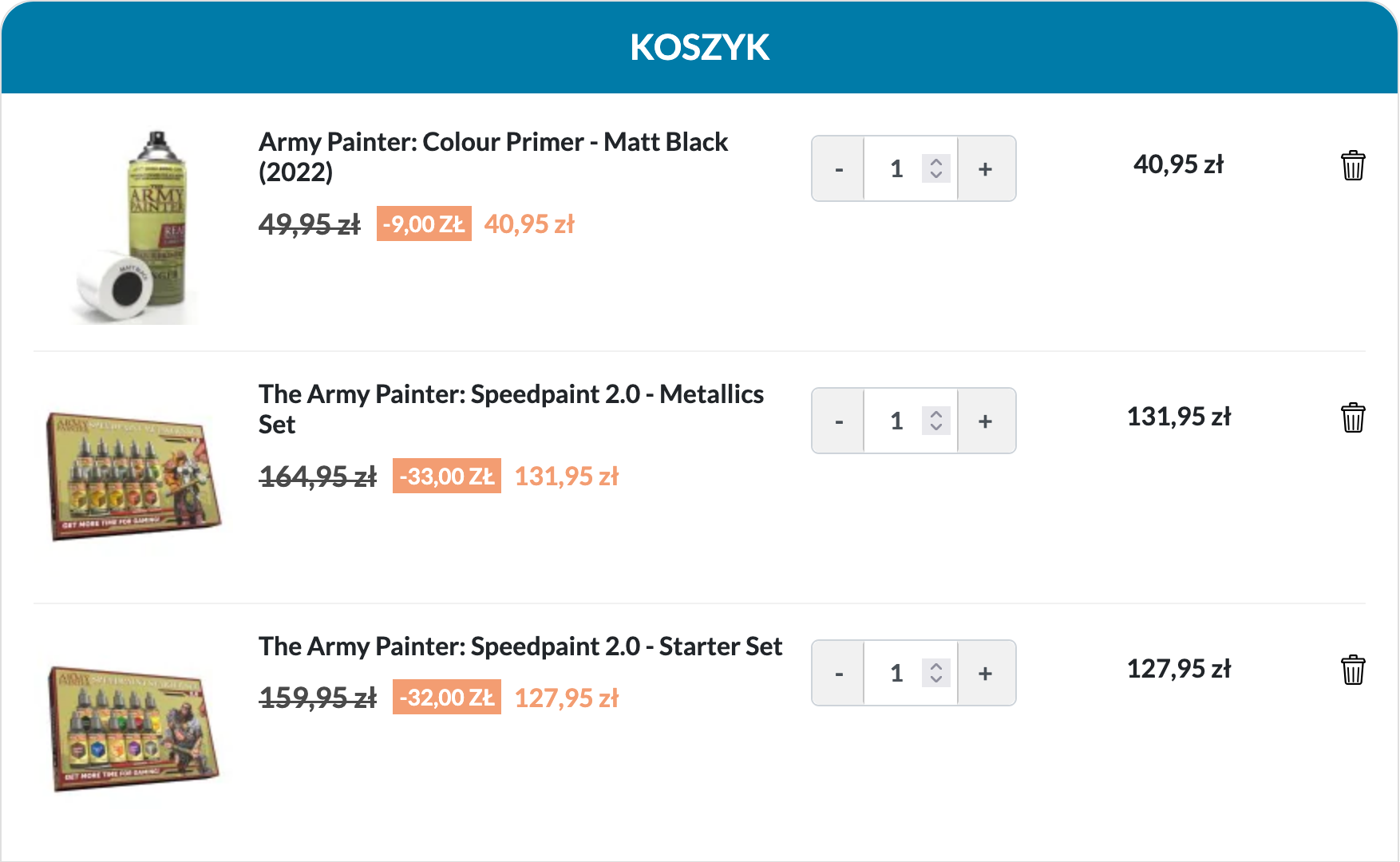Delete Army Painter Matt Black primer from cart
The width and height of the screenshot is (1400, 862).
tap(1352, 165)
